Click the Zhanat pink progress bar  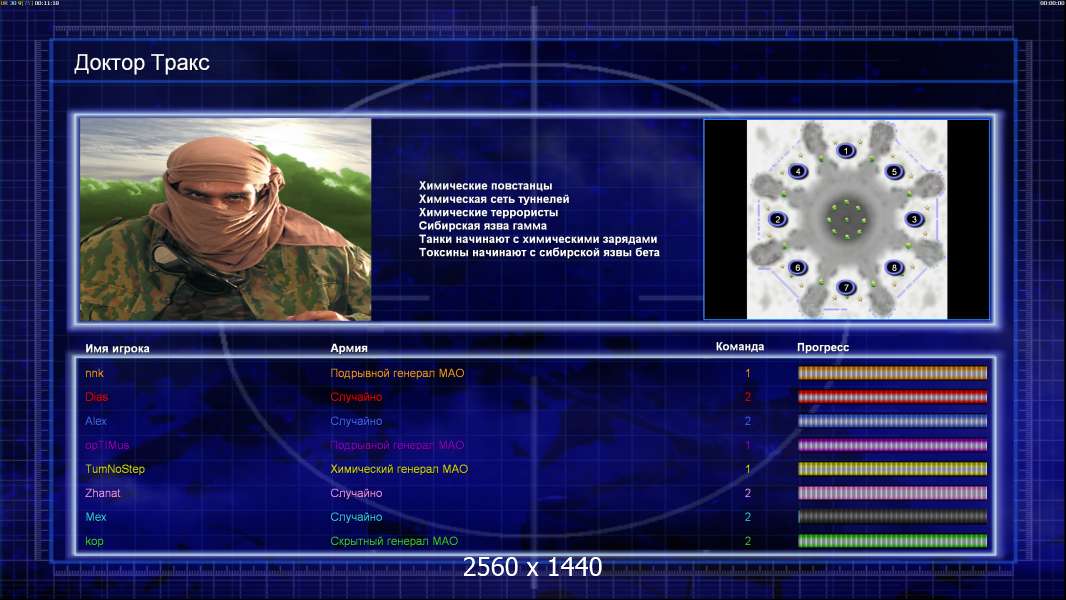click(x=892, y=493)
